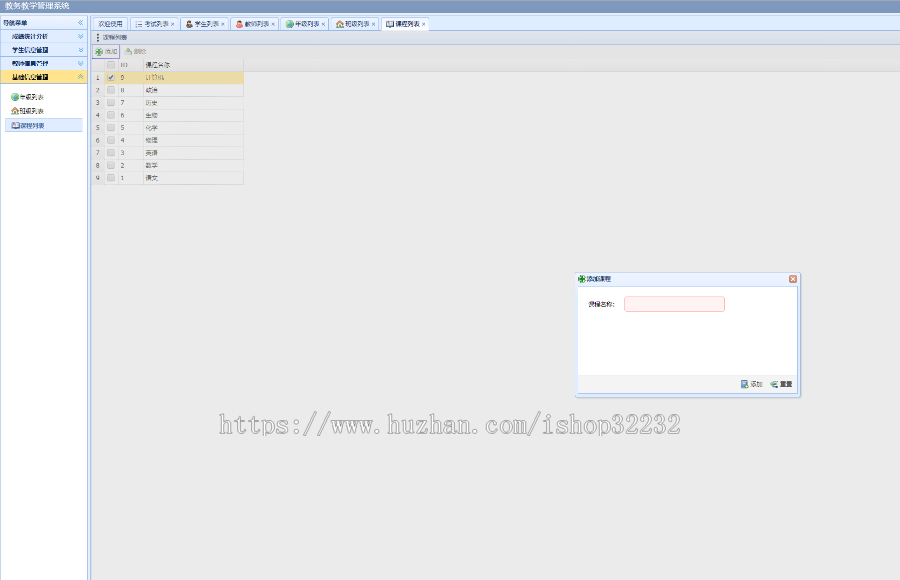Click the course name cell in ID 8 row
The height and width of the screenshot is (580, 900).
[193, 90]
